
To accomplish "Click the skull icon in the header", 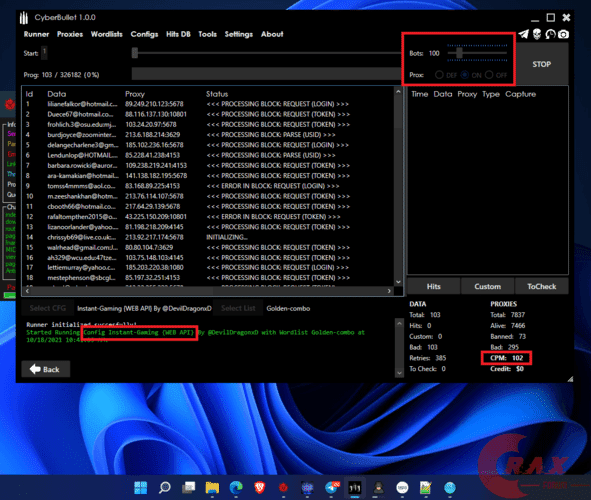I will pyautogui.click(x=537, y=34).
